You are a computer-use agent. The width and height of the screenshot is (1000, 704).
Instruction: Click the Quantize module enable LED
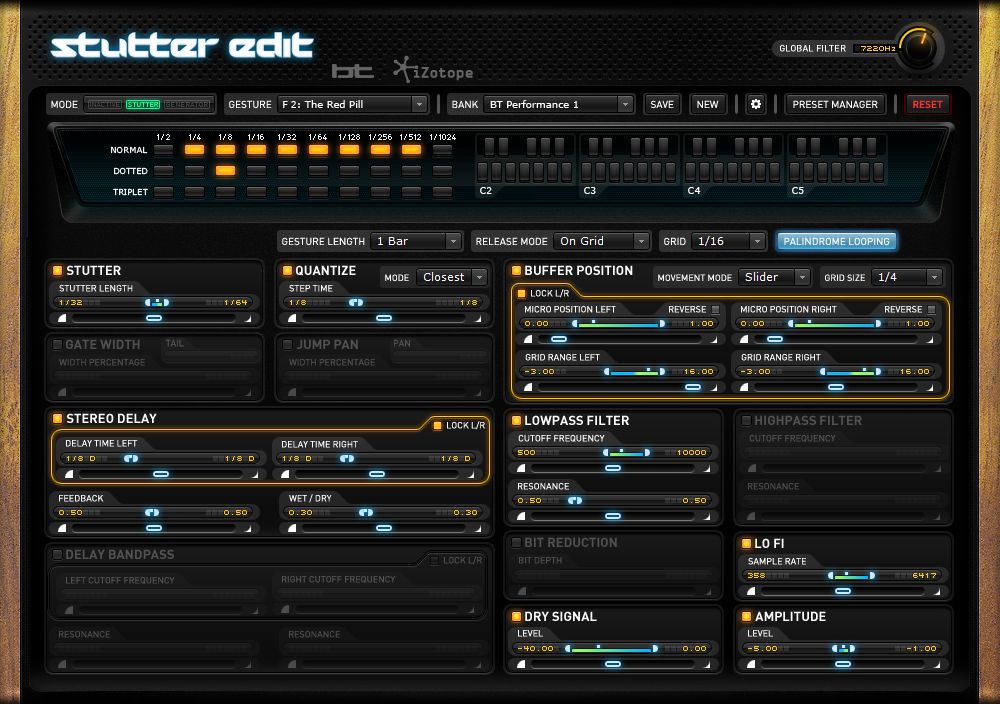click(287, 270)
